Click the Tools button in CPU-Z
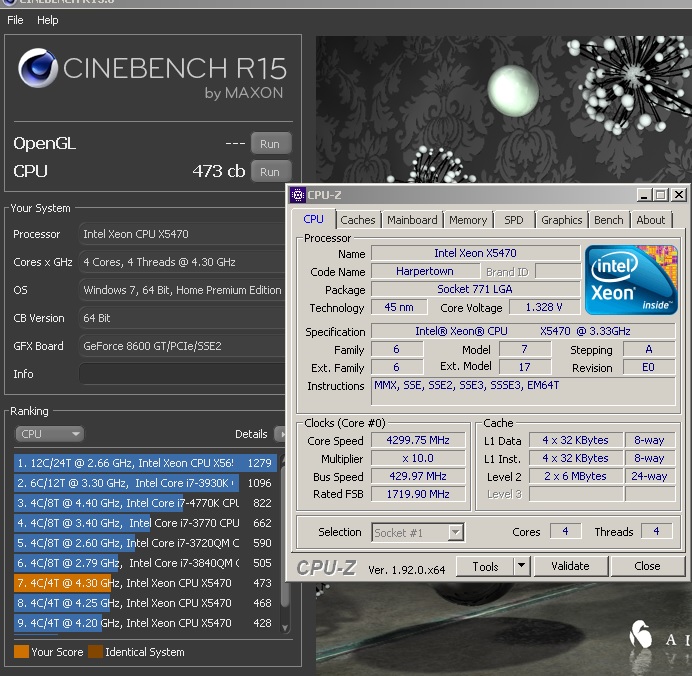The image size is (692, 676). (485, 567)
